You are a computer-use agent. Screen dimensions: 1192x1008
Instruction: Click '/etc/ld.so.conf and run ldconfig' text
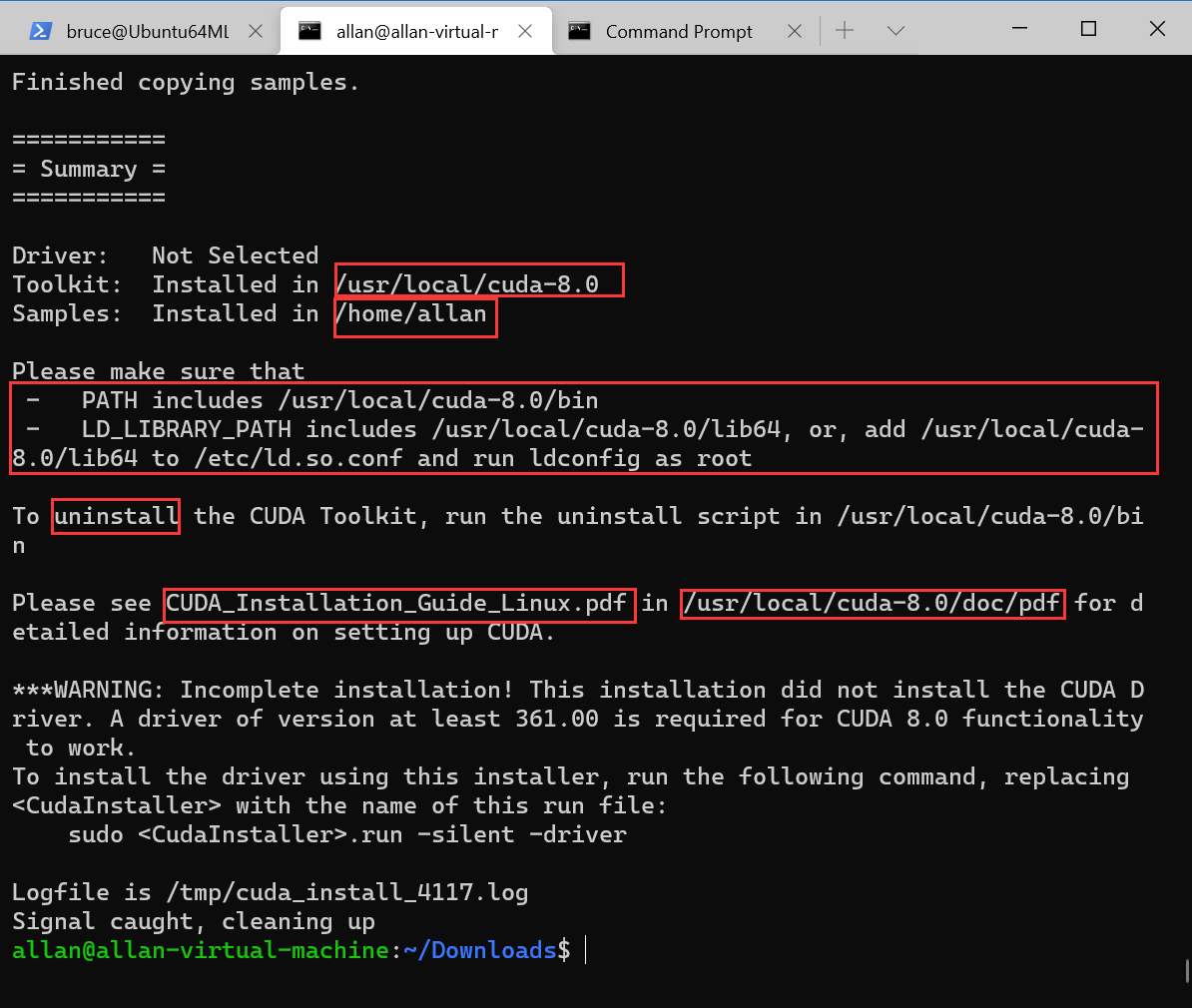point(417,458)
